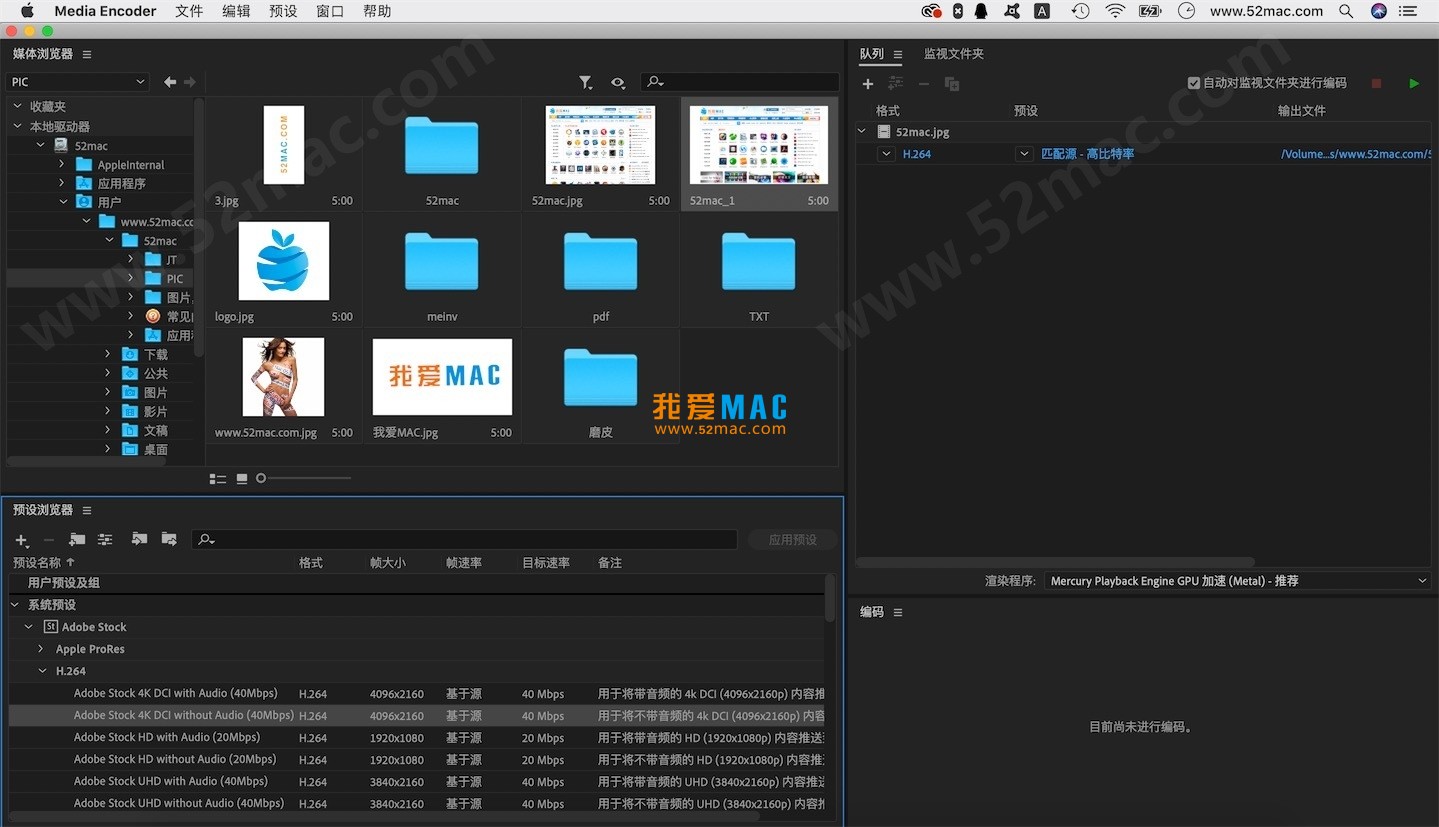This screenshot has height=827, width=1439.
Task: Open the directory viewers eye icon
Action: point(618,83)
